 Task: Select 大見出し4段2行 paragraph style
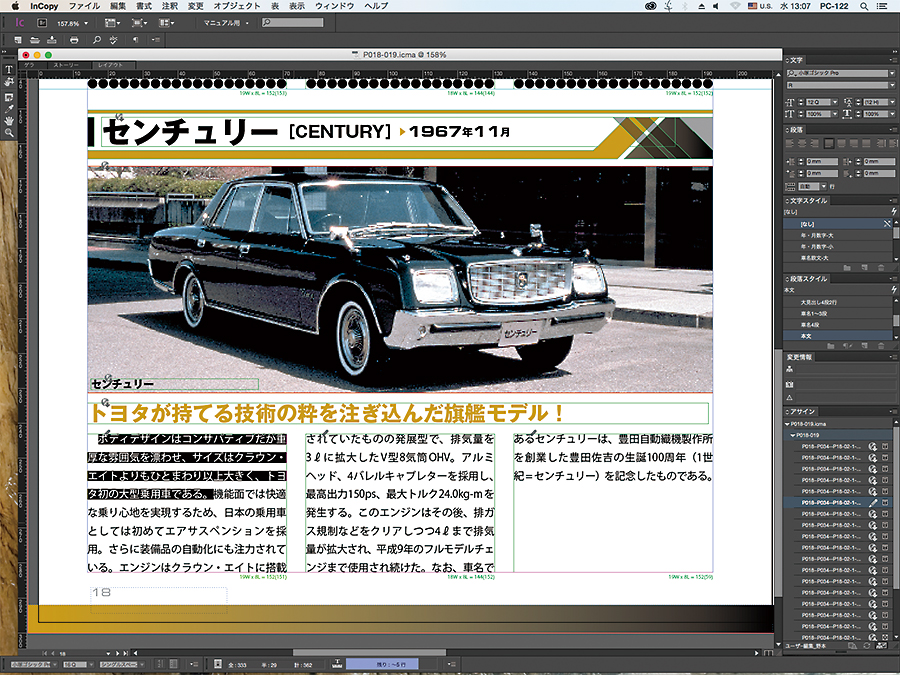(x=838, y=302)
